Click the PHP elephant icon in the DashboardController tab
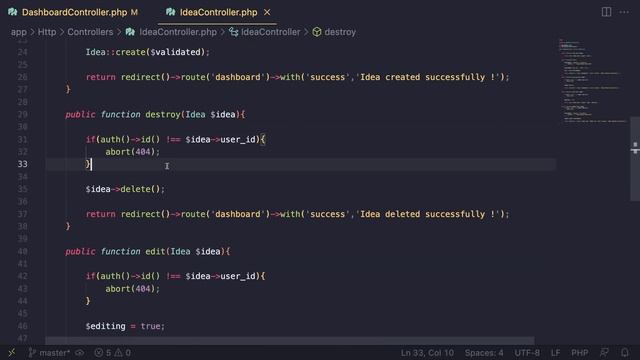Viewport: 640px width, 360px height. click(x=13, y=12)
